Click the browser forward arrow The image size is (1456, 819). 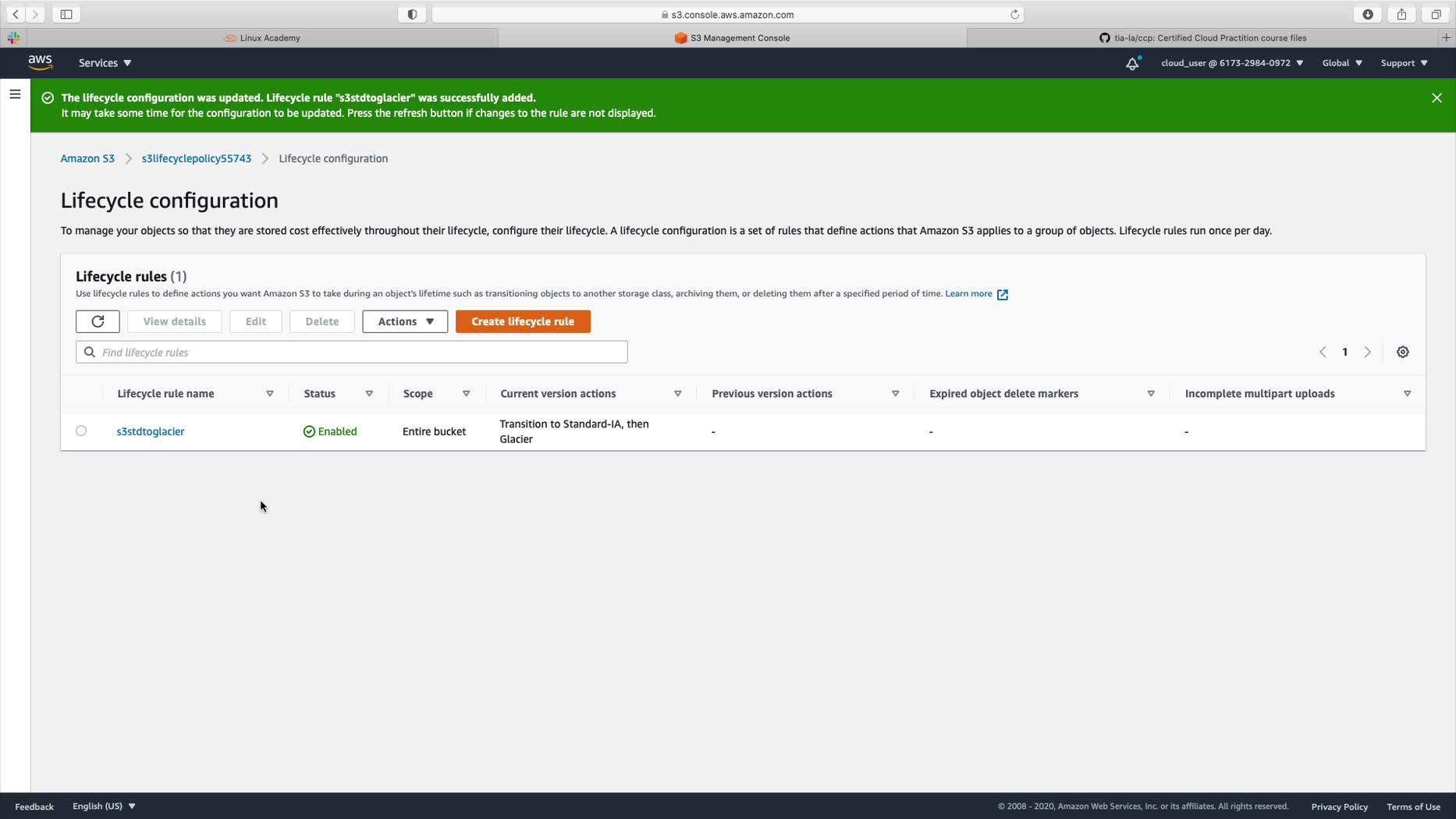coord(35,14)
